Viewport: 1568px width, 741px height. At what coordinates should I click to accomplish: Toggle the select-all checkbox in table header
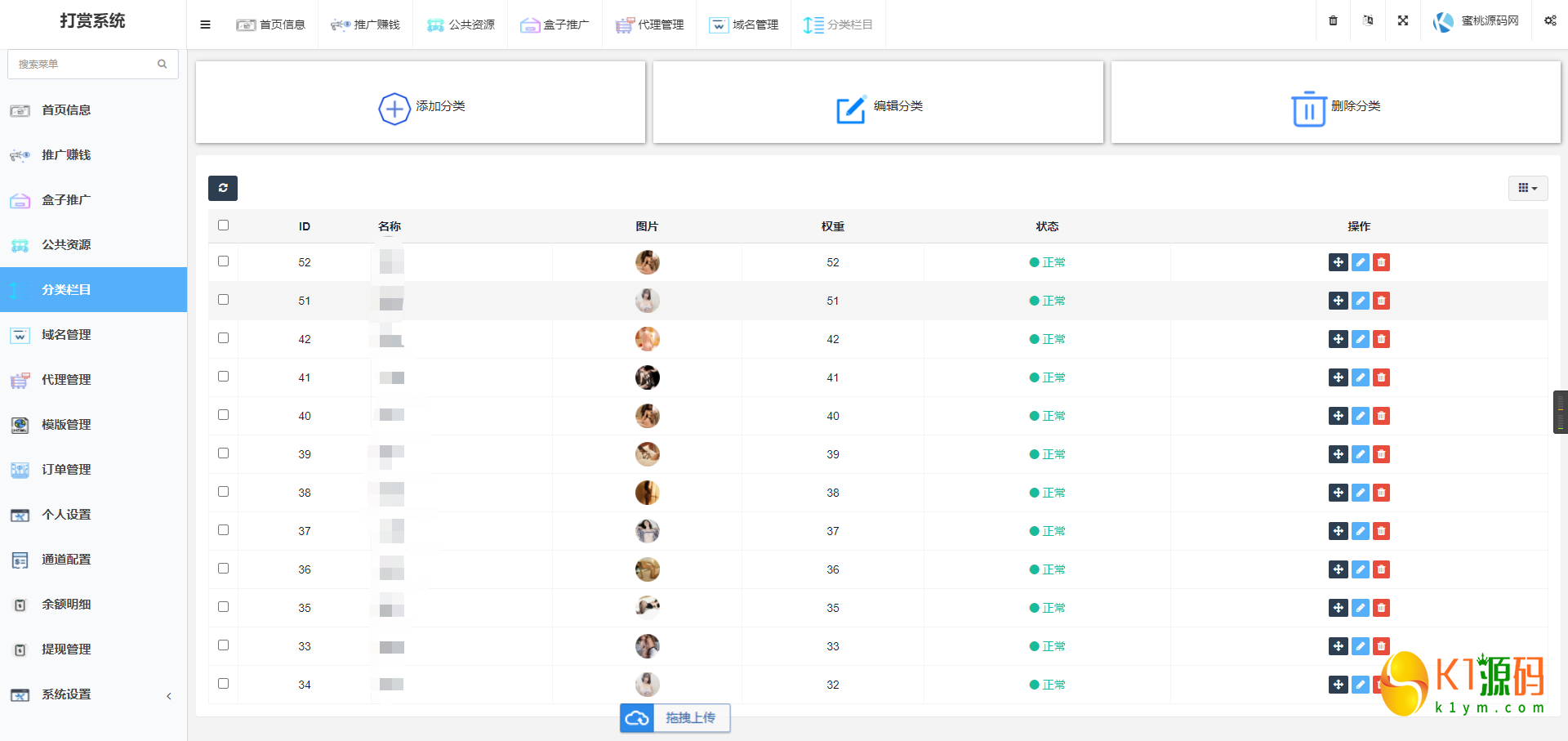[223, 225]
